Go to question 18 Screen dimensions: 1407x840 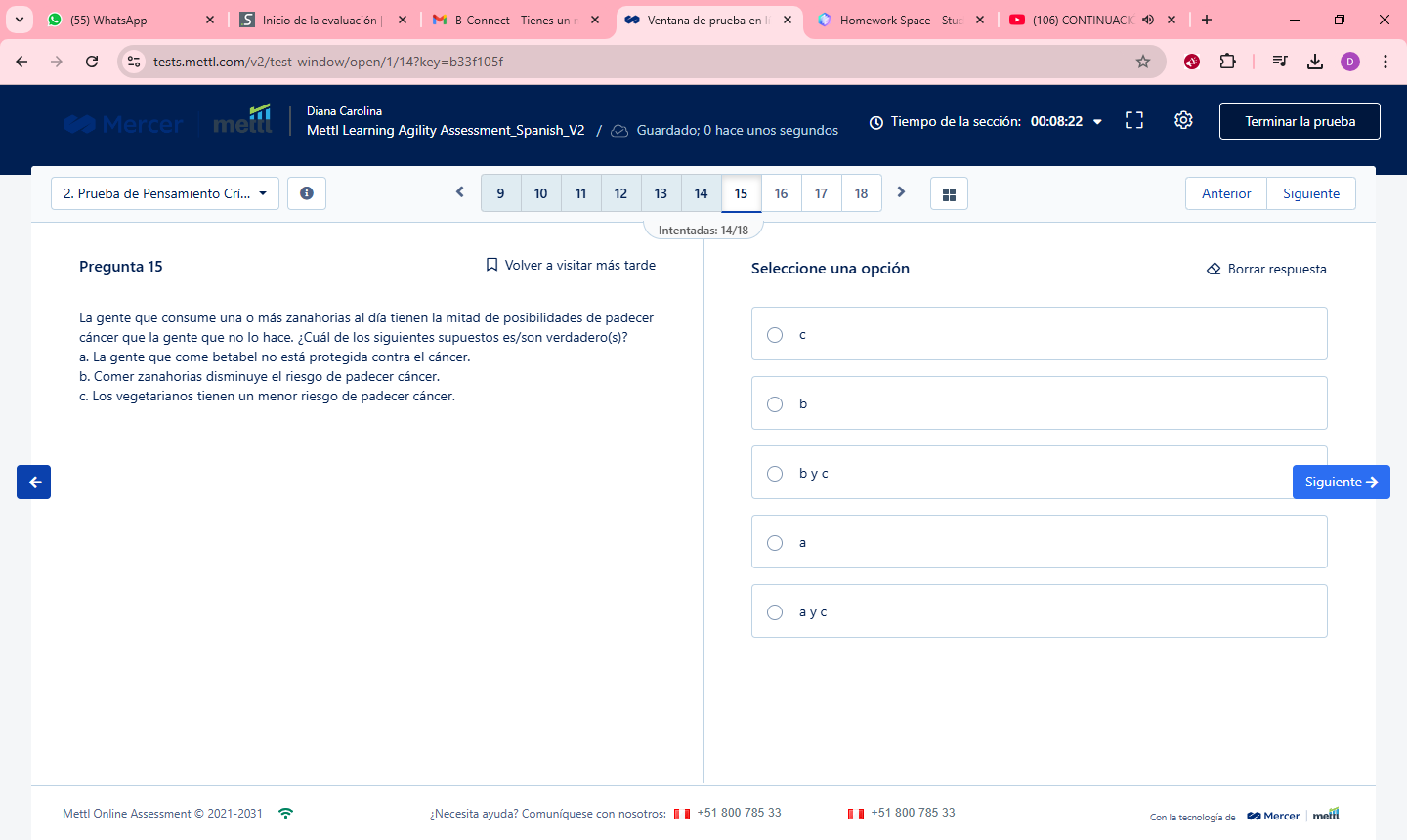click(862, 193)
